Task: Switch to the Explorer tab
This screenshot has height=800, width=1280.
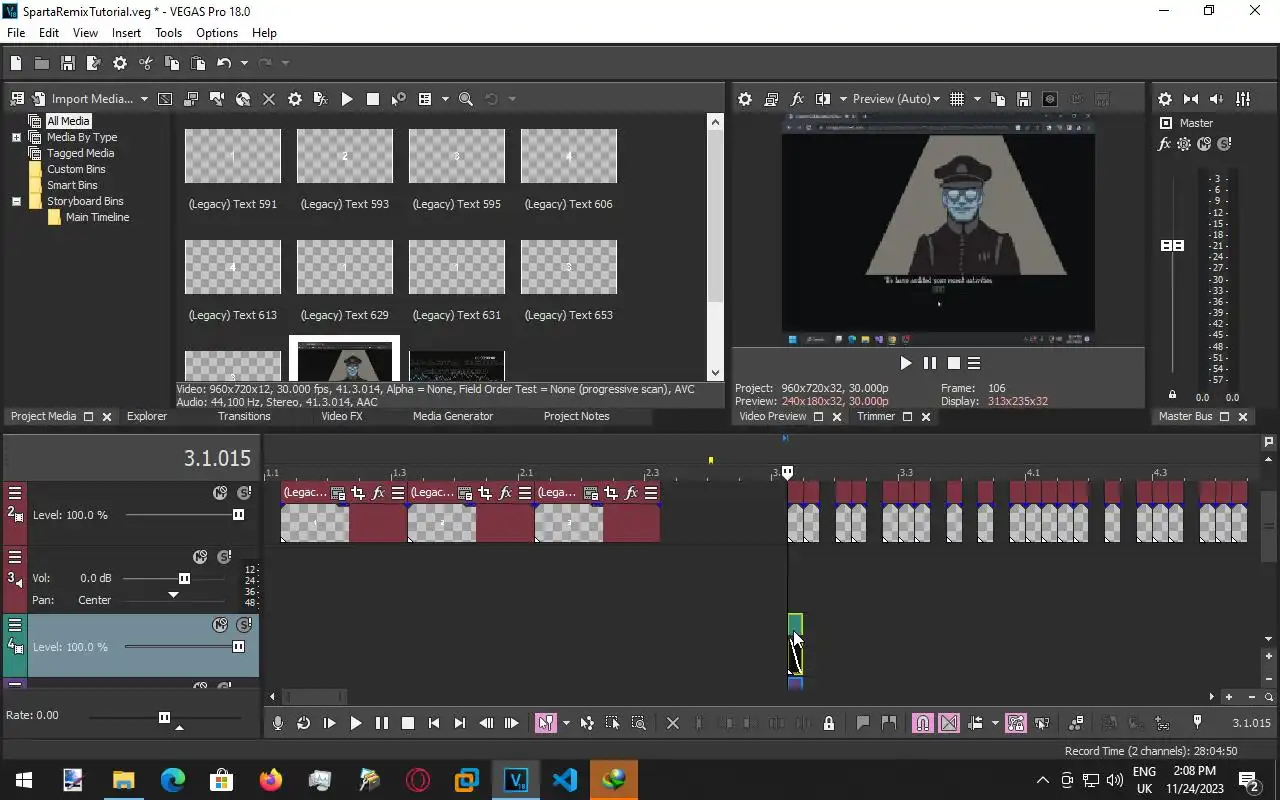Action: point(147,416)
